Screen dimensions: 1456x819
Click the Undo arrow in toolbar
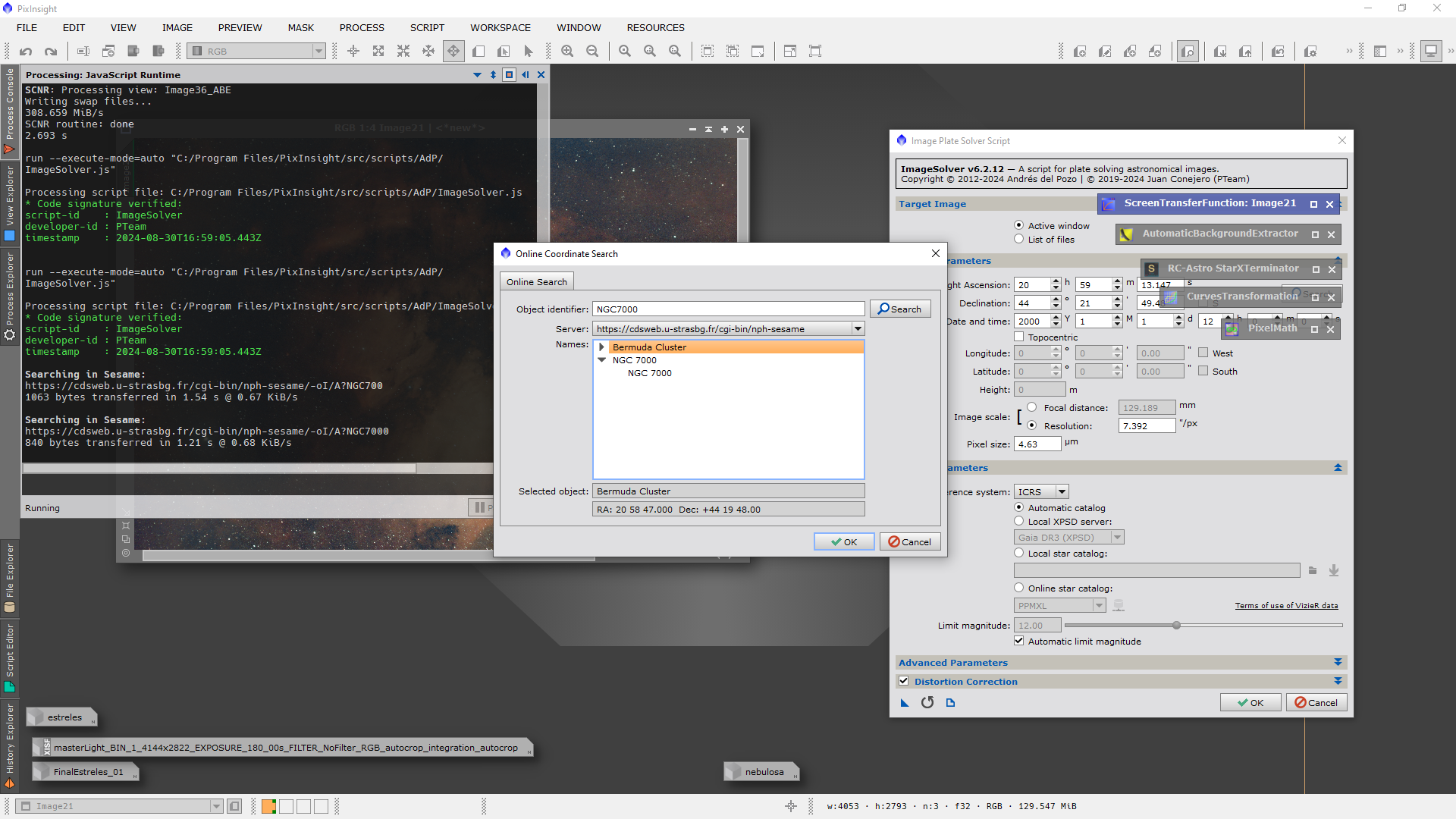point(26,52)
